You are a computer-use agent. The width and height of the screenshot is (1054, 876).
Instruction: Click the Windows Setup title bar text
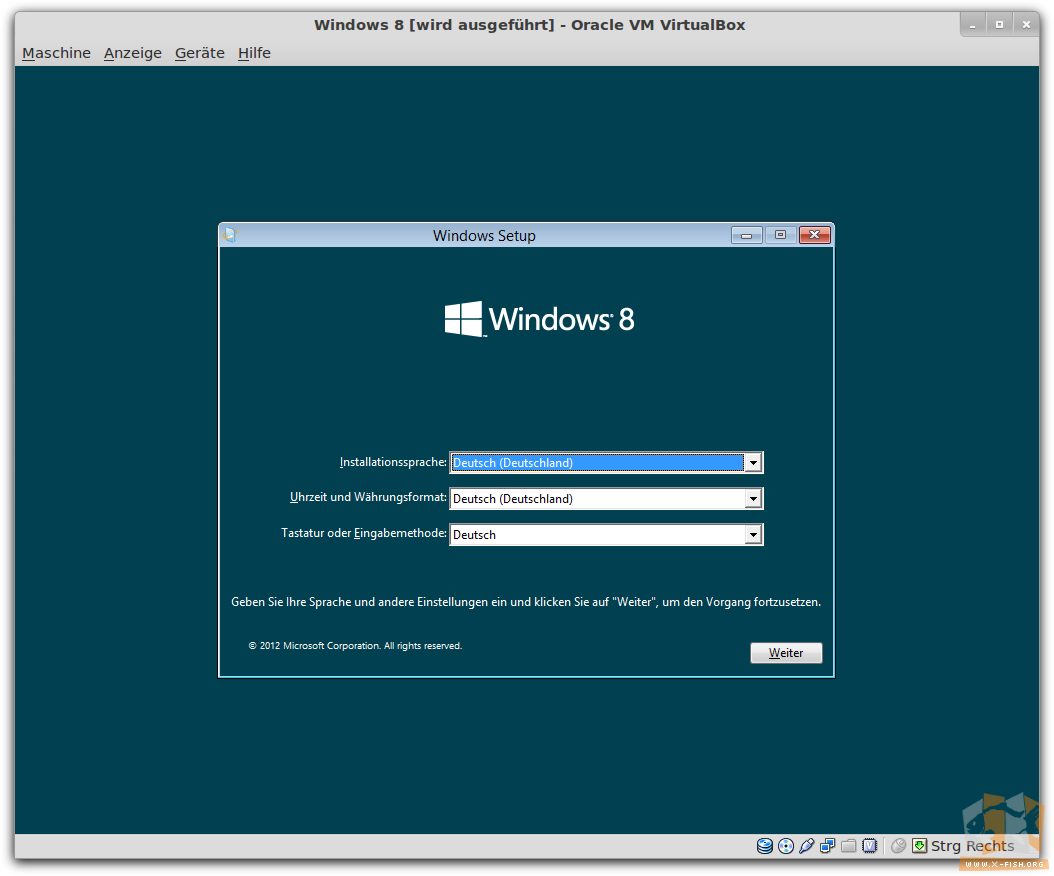coord(484,236)
